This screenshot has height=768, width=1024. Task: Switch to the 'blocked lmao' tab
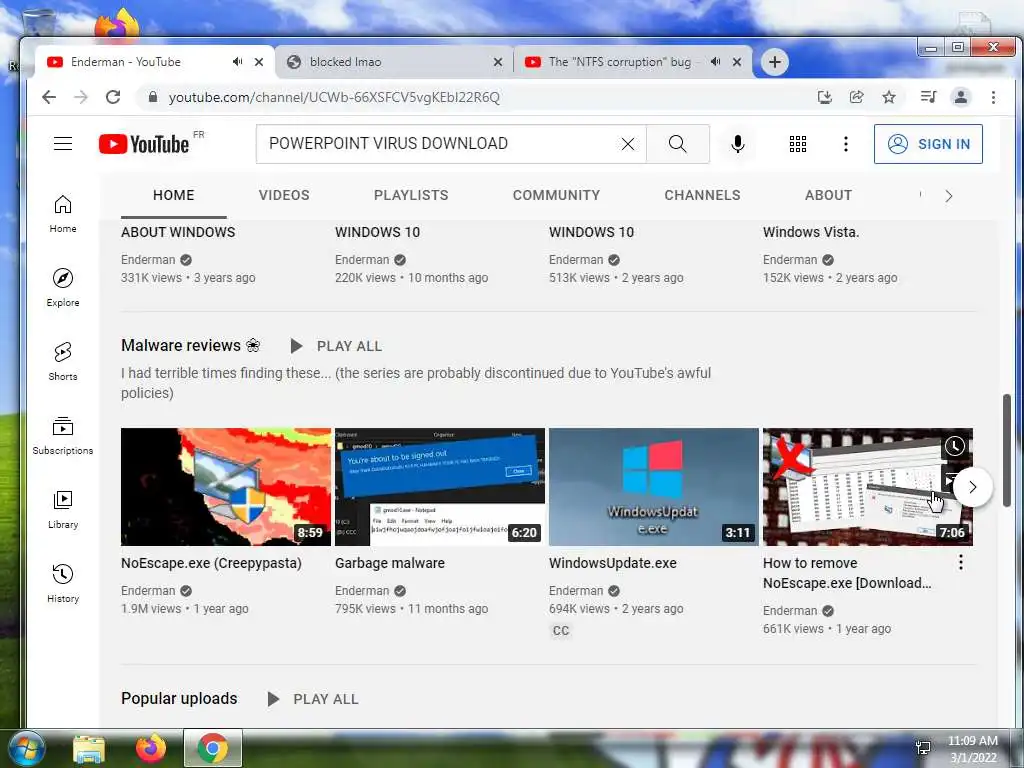click(394, 62)
